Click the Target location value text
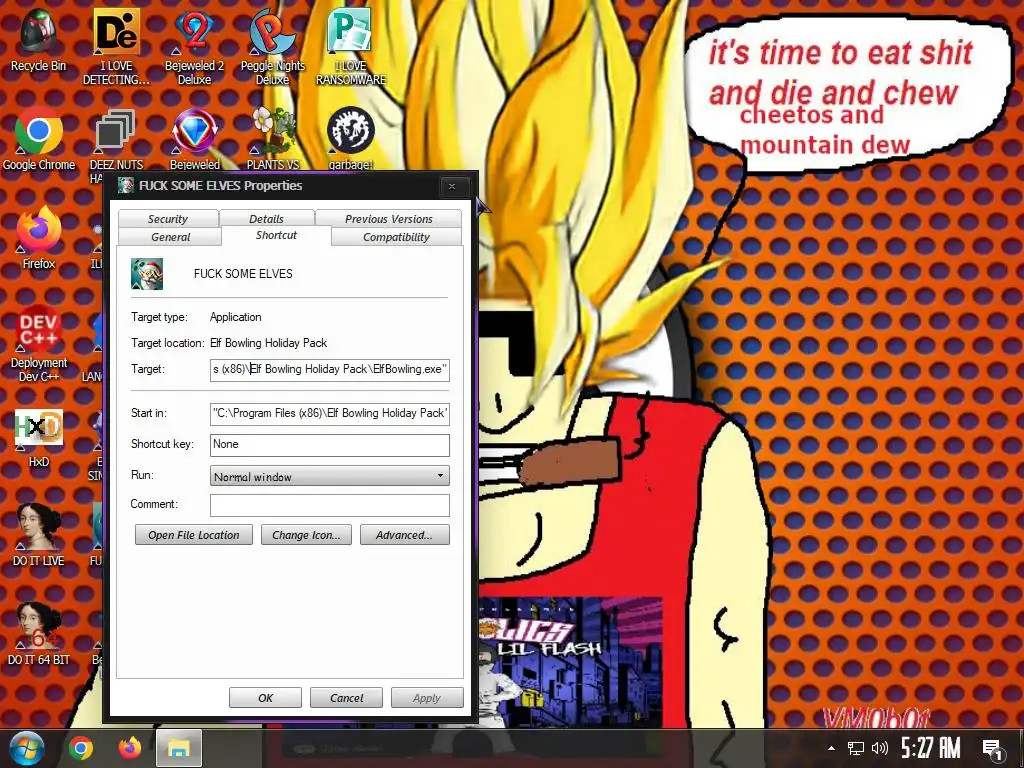 pos(268,343)
